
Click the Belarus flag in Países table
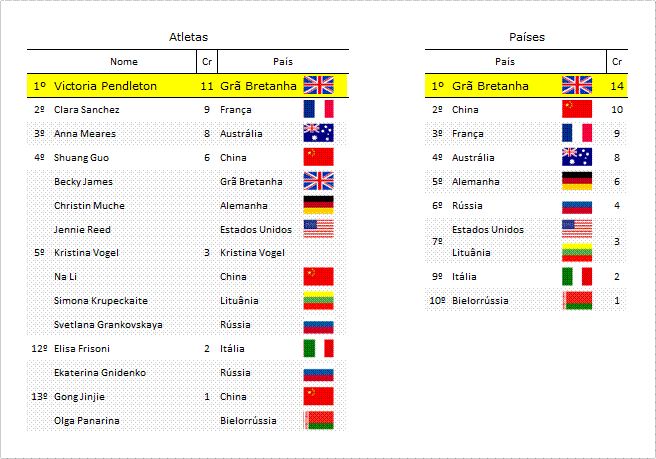click(577, 300)
